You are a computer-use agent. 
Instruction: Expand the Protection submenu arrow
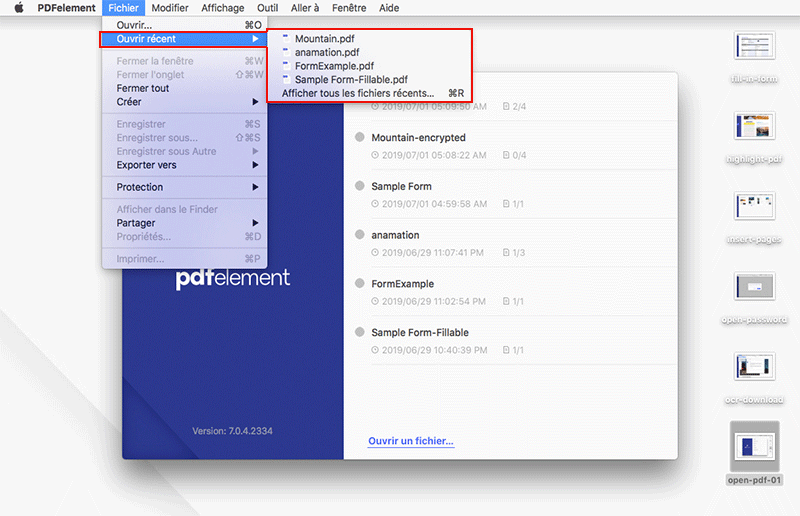(255, 187)
